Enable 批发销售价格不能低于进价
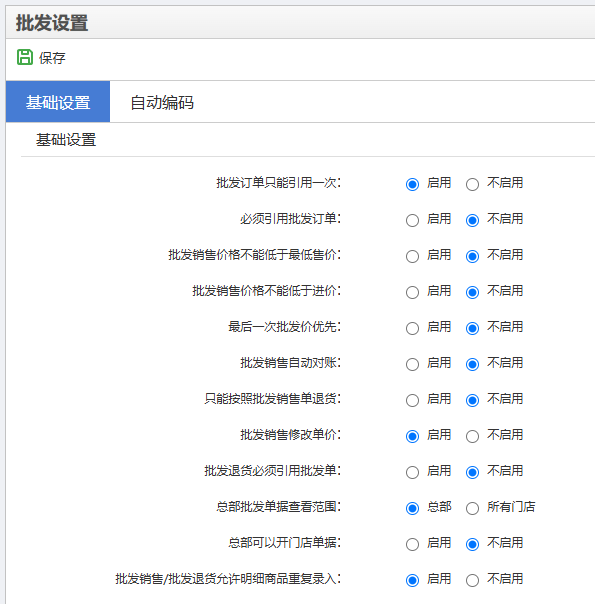Image resolution: width=595 pixels, height=604 pixels. (412, 292)
